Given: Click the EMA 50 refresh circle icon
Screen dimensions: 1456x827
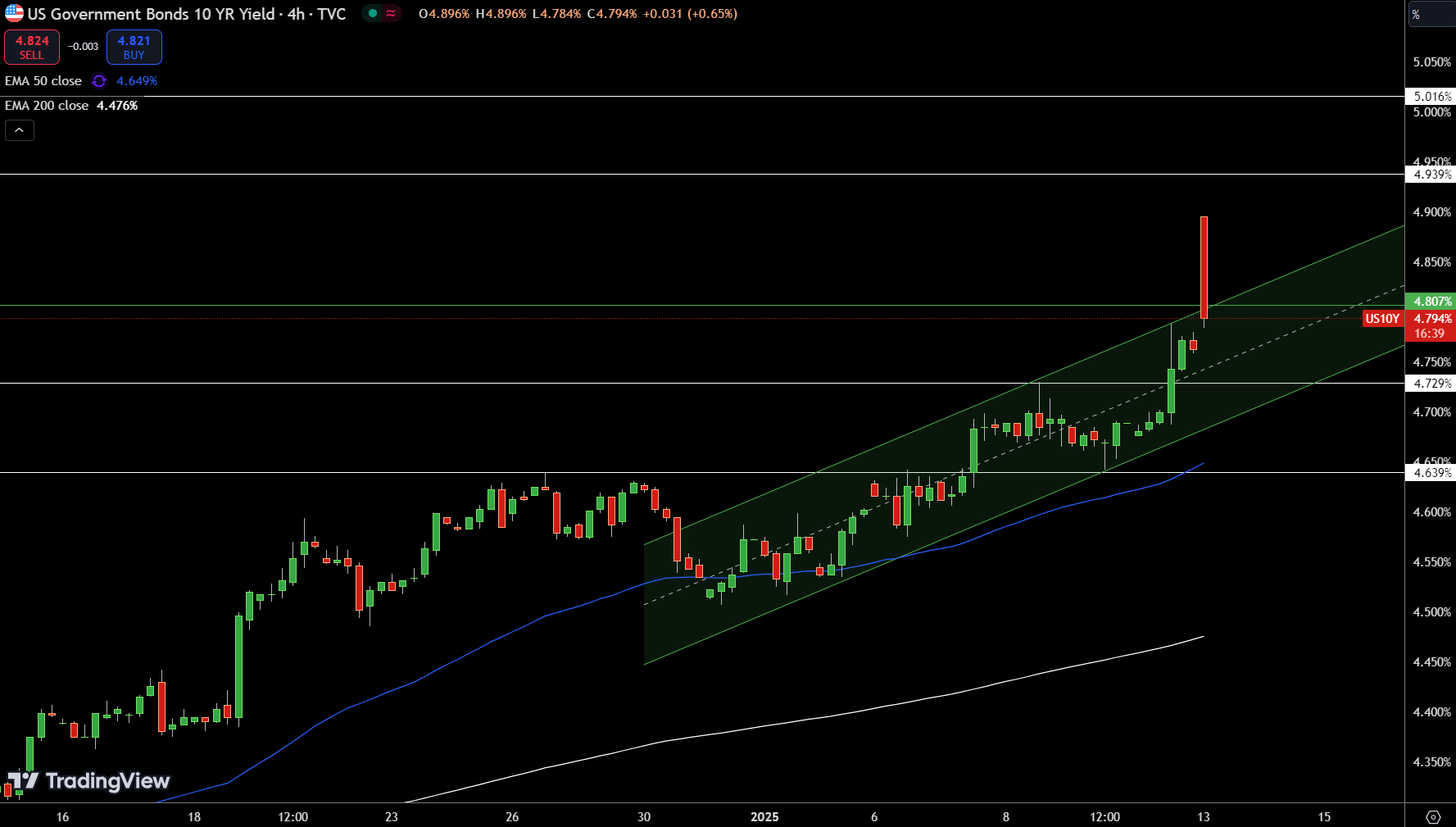Looking at the screenshot, I should tap(99, 81).
